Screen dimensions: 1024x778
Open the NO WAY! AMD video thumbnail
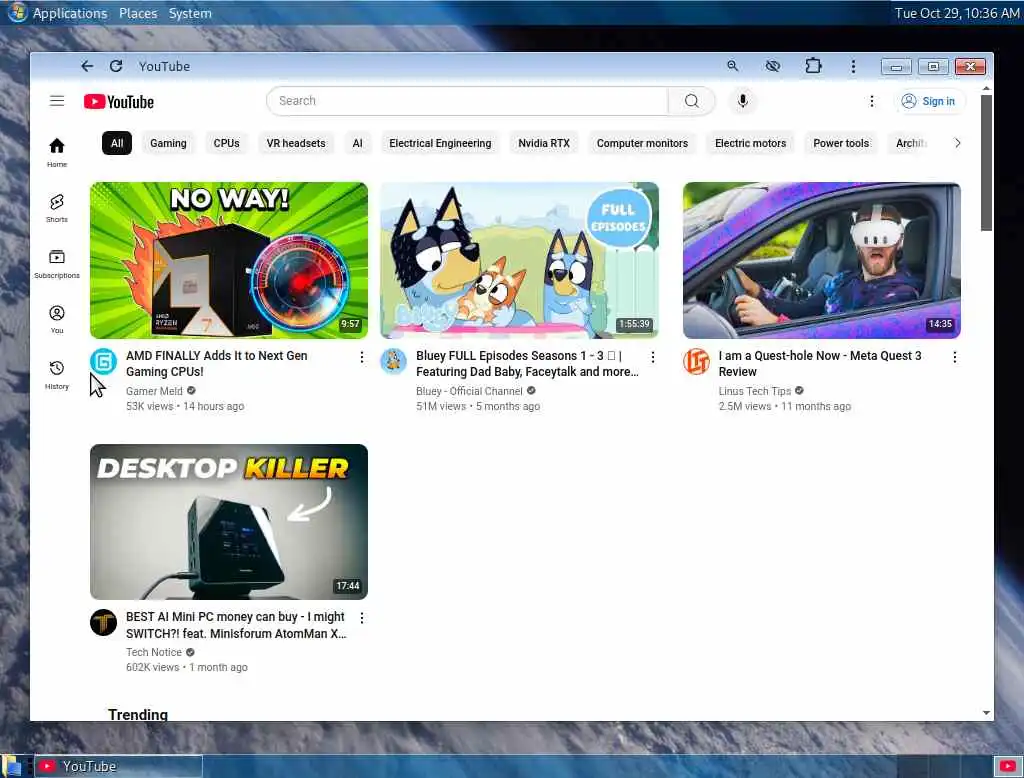coord(229,260)
